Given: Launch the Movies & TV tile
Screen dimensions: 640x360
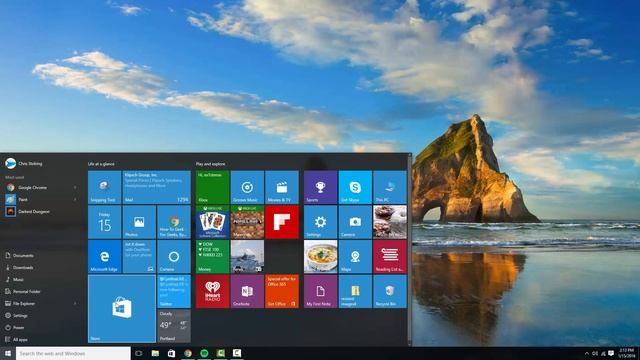Looking at the screenshot, I should [282, 187].
